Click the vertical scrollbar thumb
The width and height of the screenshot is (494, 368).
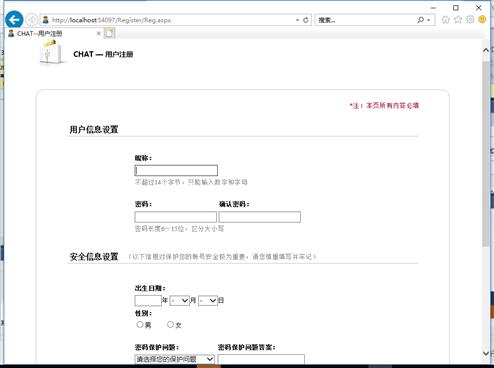486,153
